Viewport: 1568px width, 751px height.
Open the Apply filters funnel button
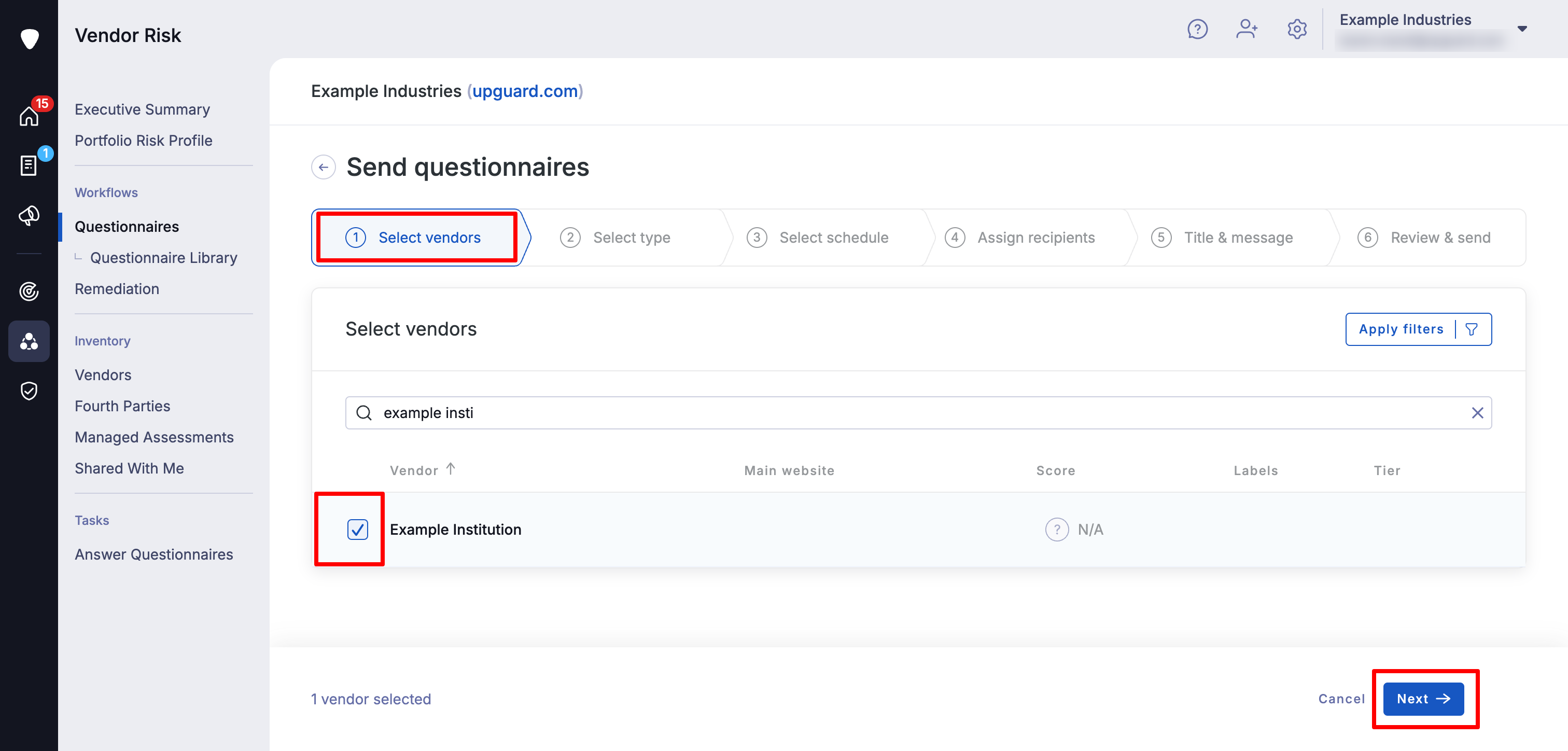tap(1418, 329)
